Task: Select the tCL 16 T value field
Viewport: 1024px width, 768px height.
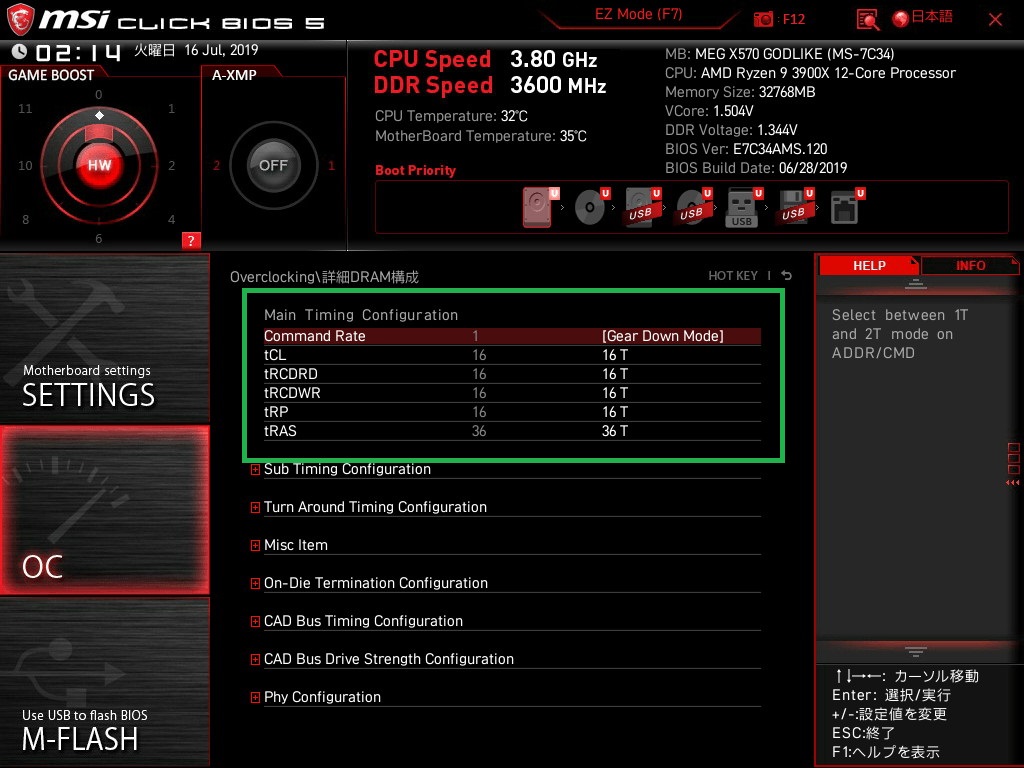Action: click(x=615, y=355)
